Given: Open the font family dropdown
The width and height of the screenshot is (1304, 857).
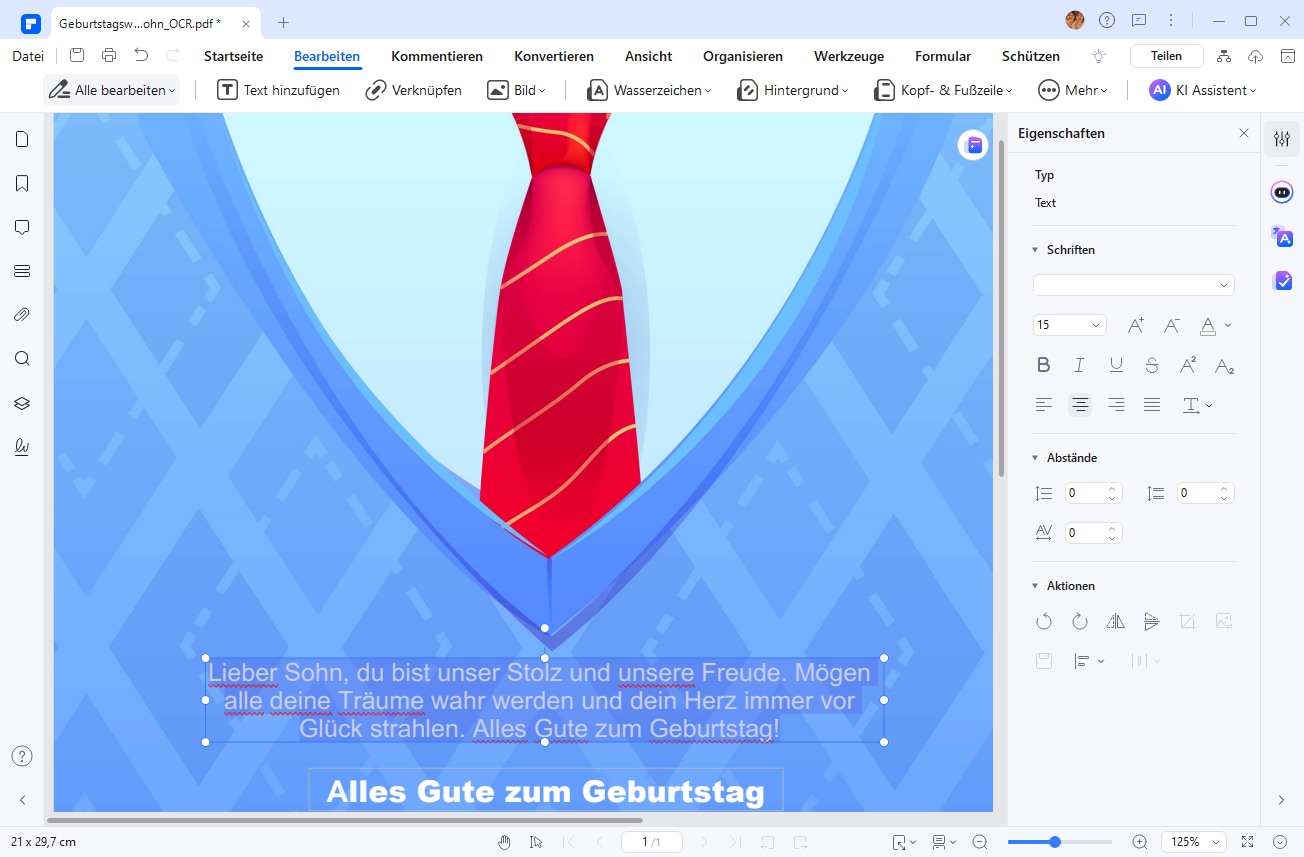Looking at the screenshot, I should coord(1134,285).
